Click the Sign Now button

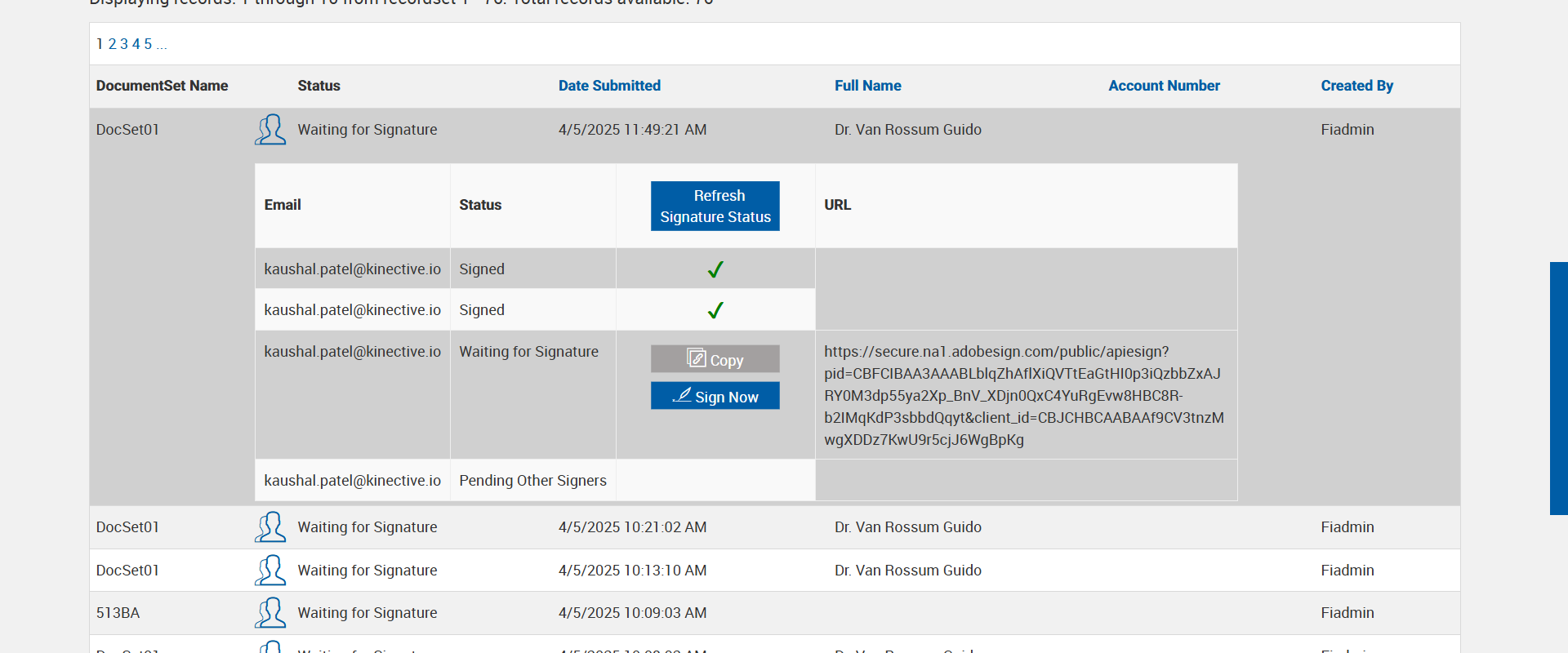(715, 397)
